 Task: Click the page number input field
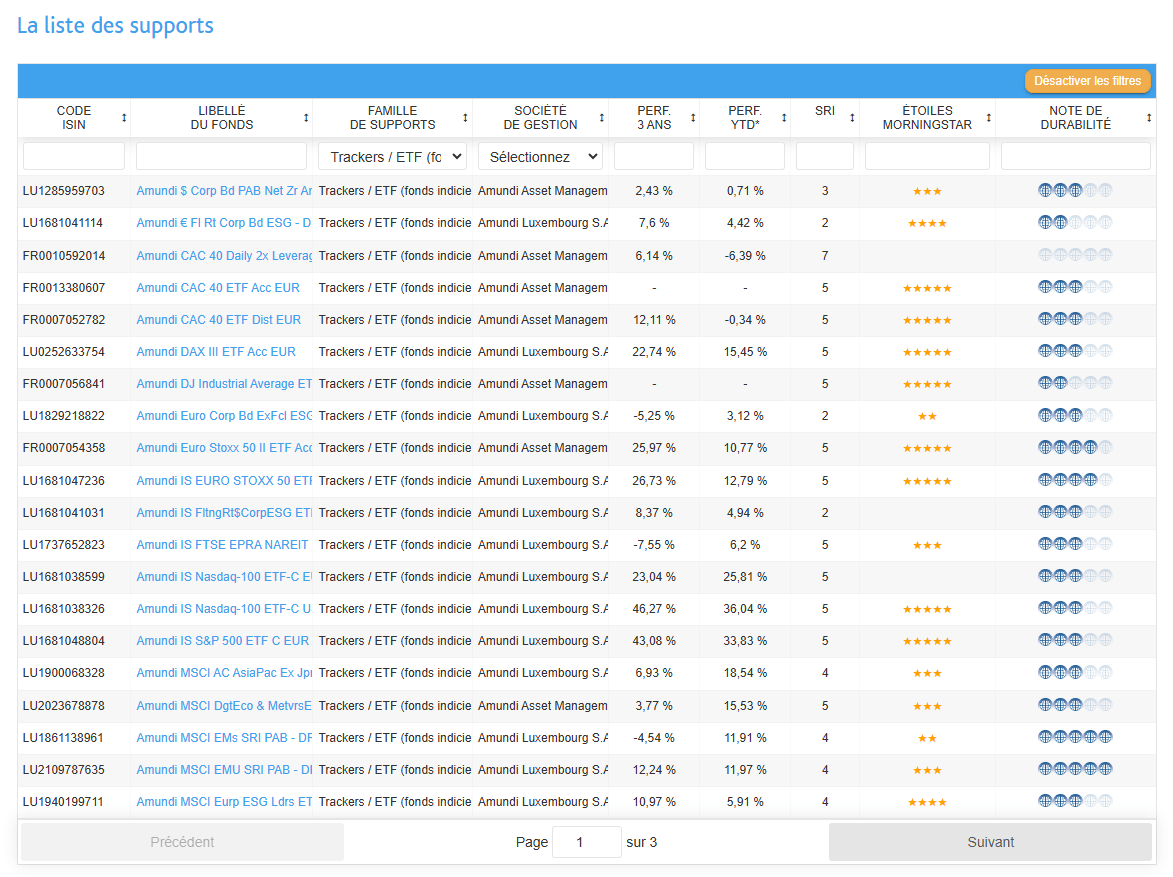(x=586, y=842)
